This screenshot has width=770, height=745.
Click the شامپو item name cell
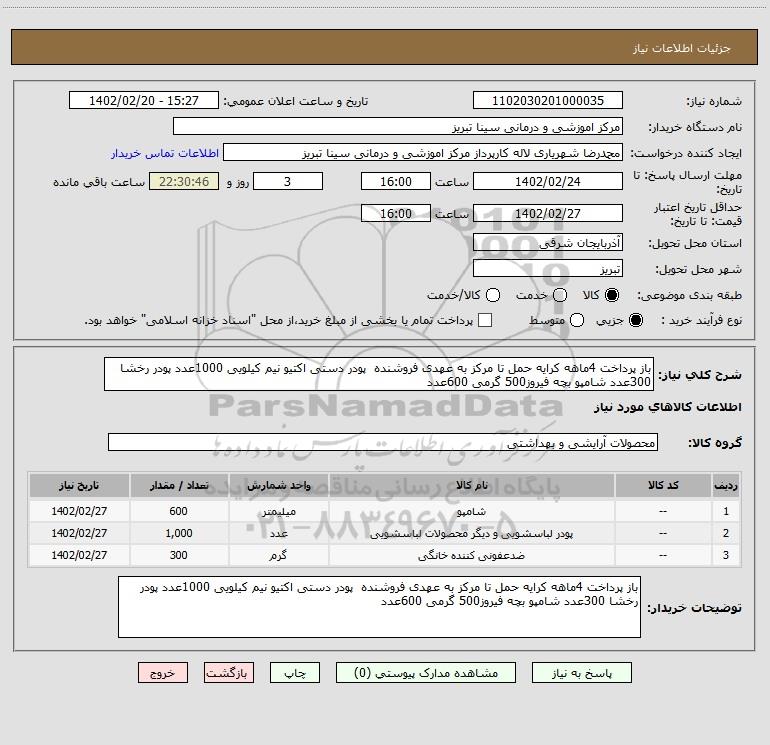pyautogui.click(x=471, y=511)
